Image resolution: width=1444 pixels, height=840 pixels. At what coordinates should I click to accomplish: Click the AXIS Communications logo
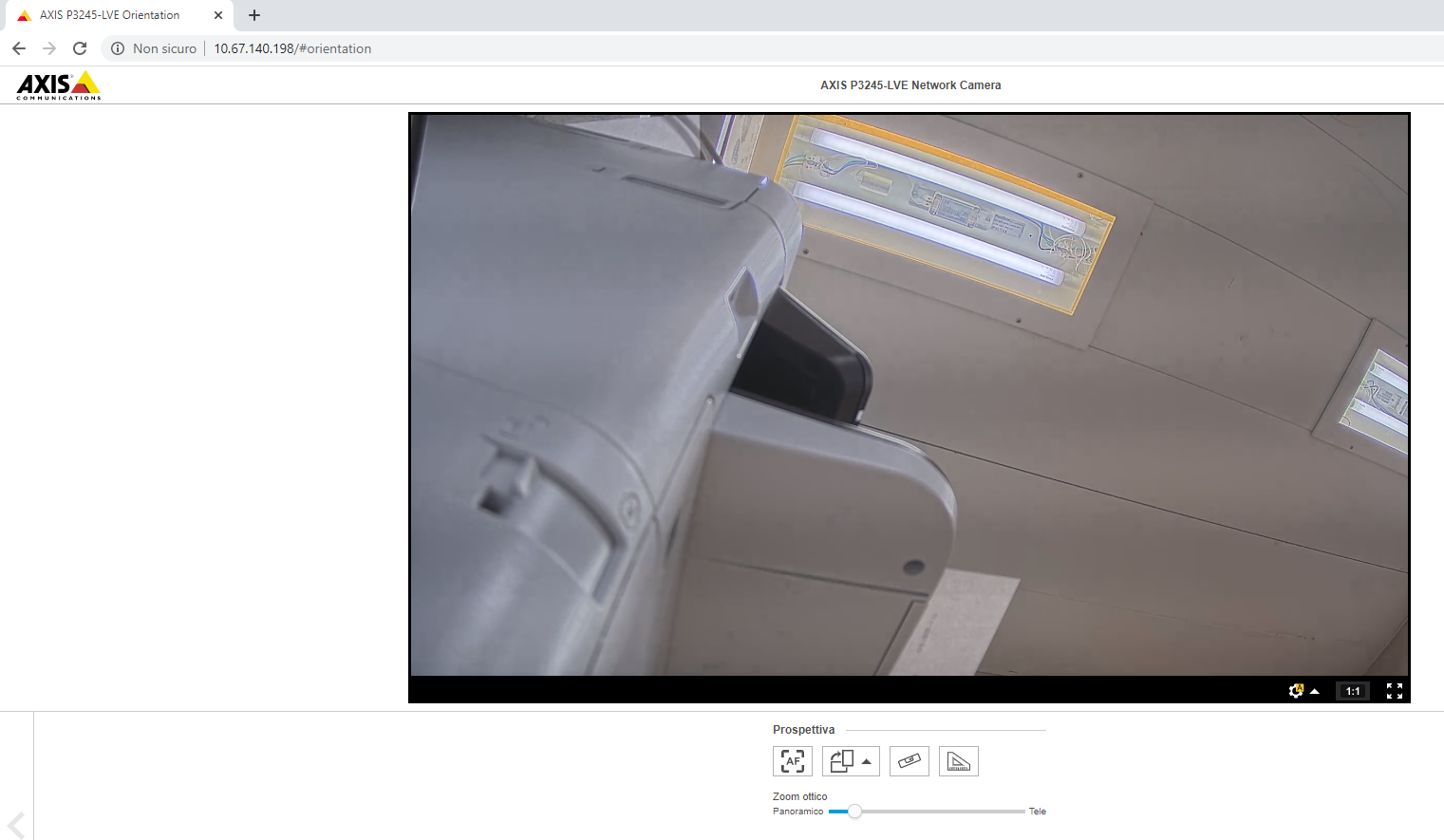59,85
